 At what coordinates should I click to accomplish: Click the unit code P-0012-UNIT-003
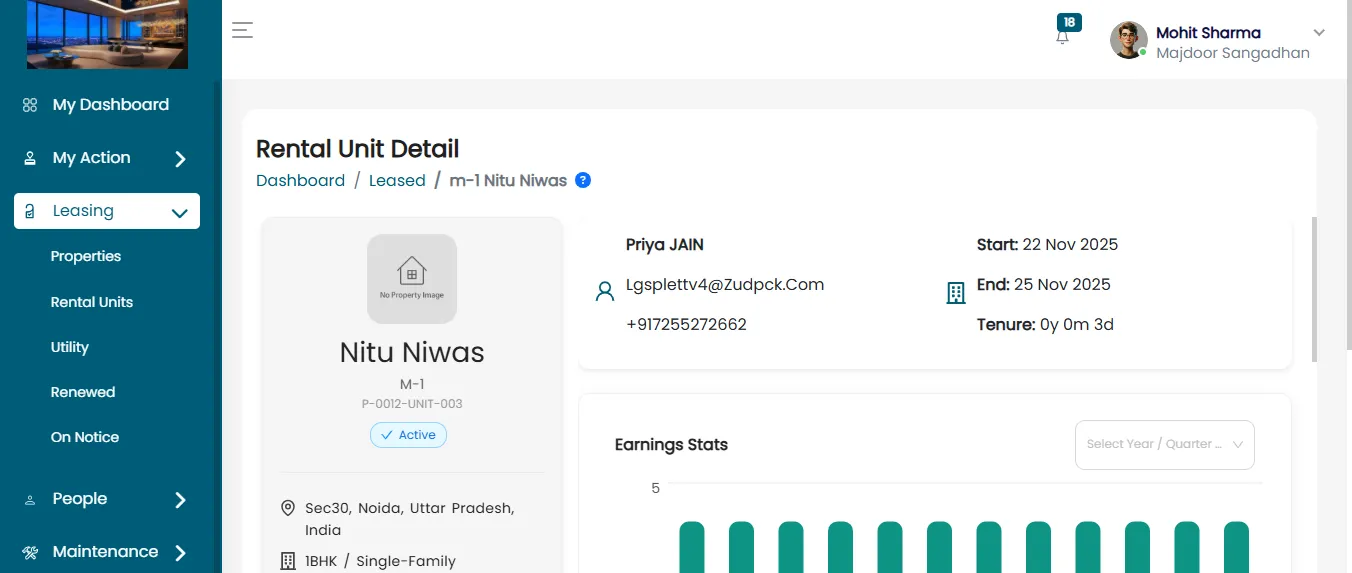pyautogui.click(x=412, y=404)
